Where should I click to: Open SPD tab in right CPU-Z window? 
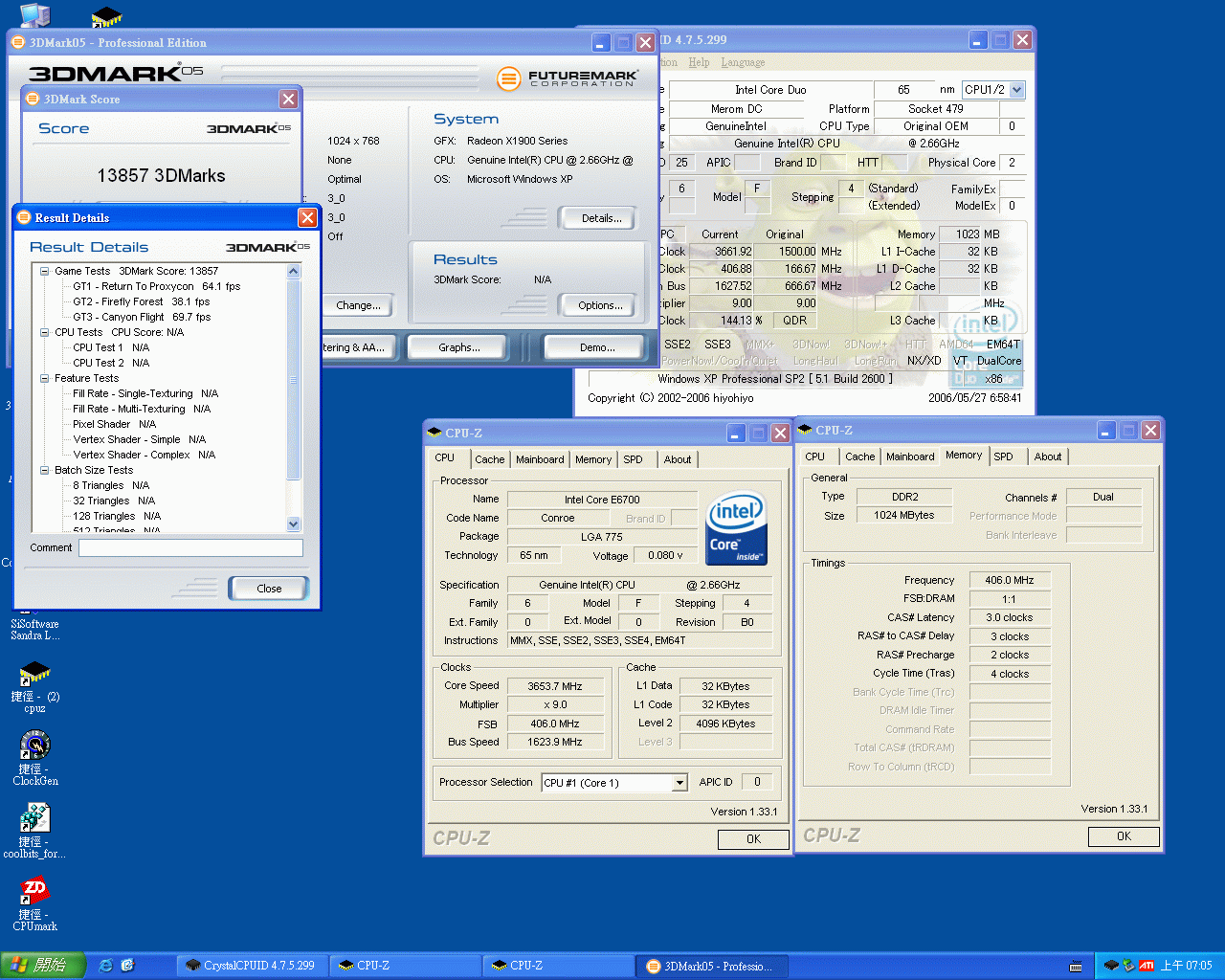pyautogui.click(x=1003, y=457)
